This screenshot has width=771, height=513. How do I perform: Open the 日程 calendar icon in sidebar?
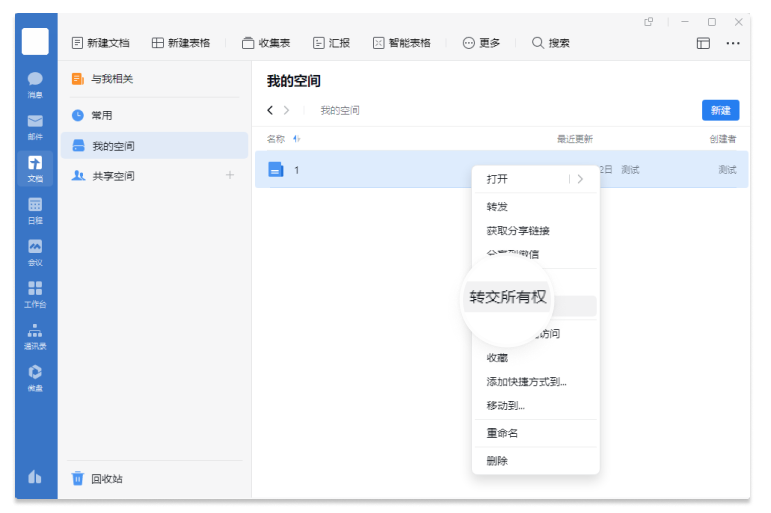[35, 208]
